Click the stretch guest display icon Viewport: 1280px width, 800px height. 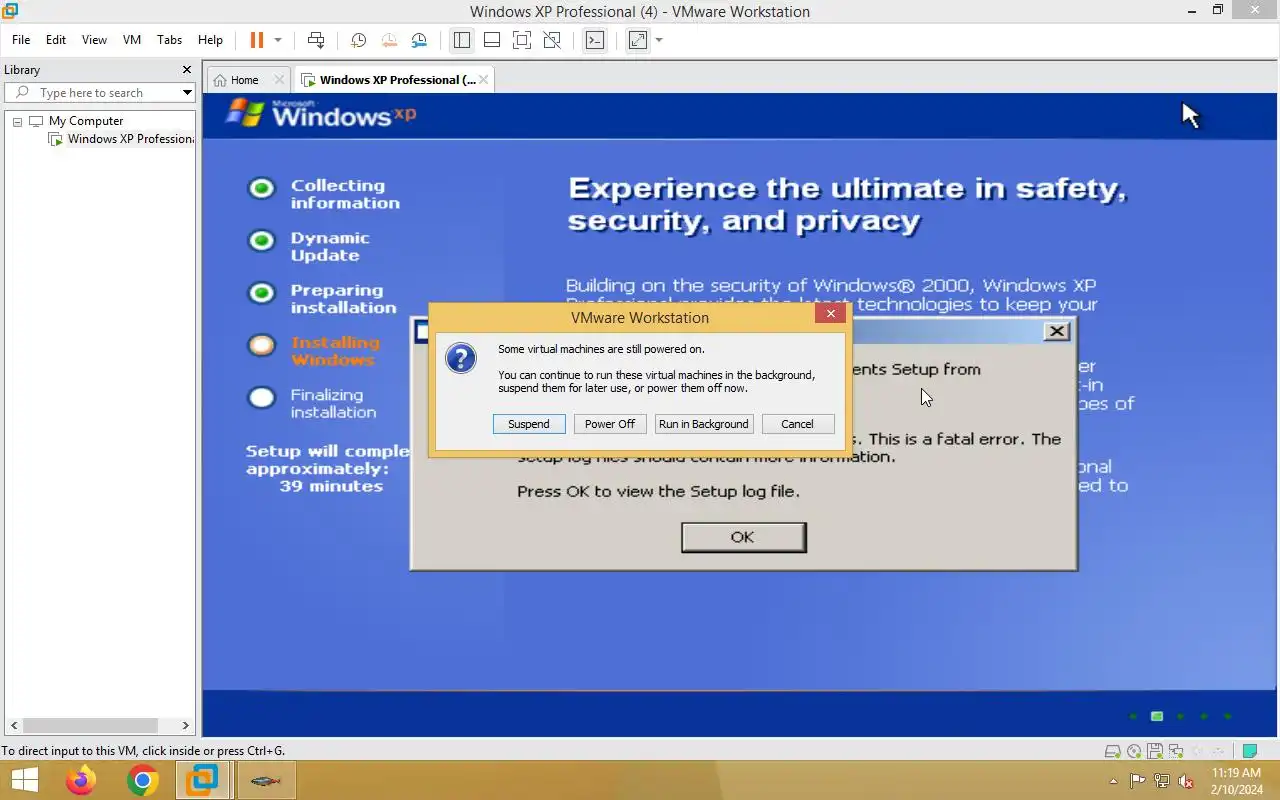(638, 40)
